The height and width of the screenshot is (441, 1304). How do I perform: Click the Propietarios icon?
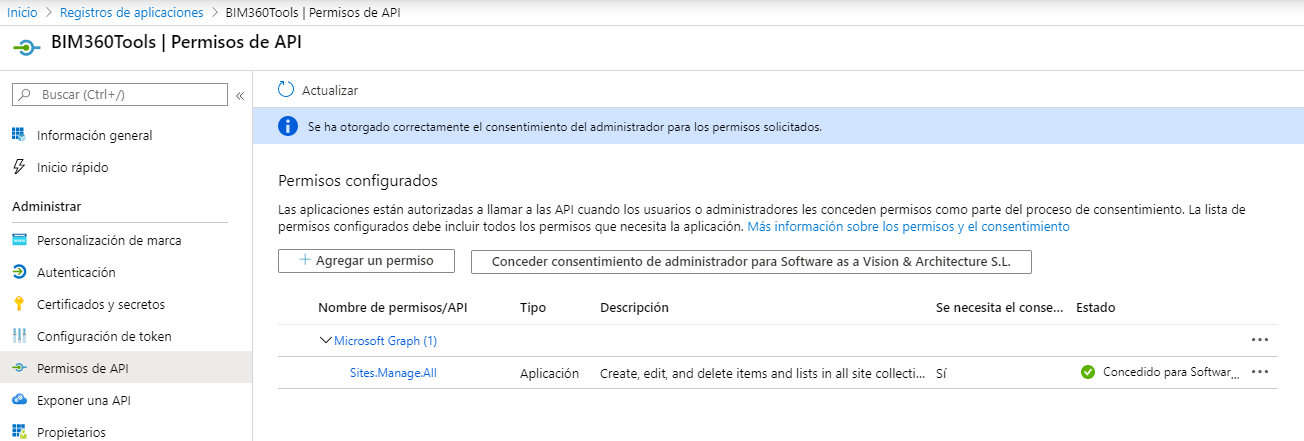pyautogui.click(x=18, y=432)
